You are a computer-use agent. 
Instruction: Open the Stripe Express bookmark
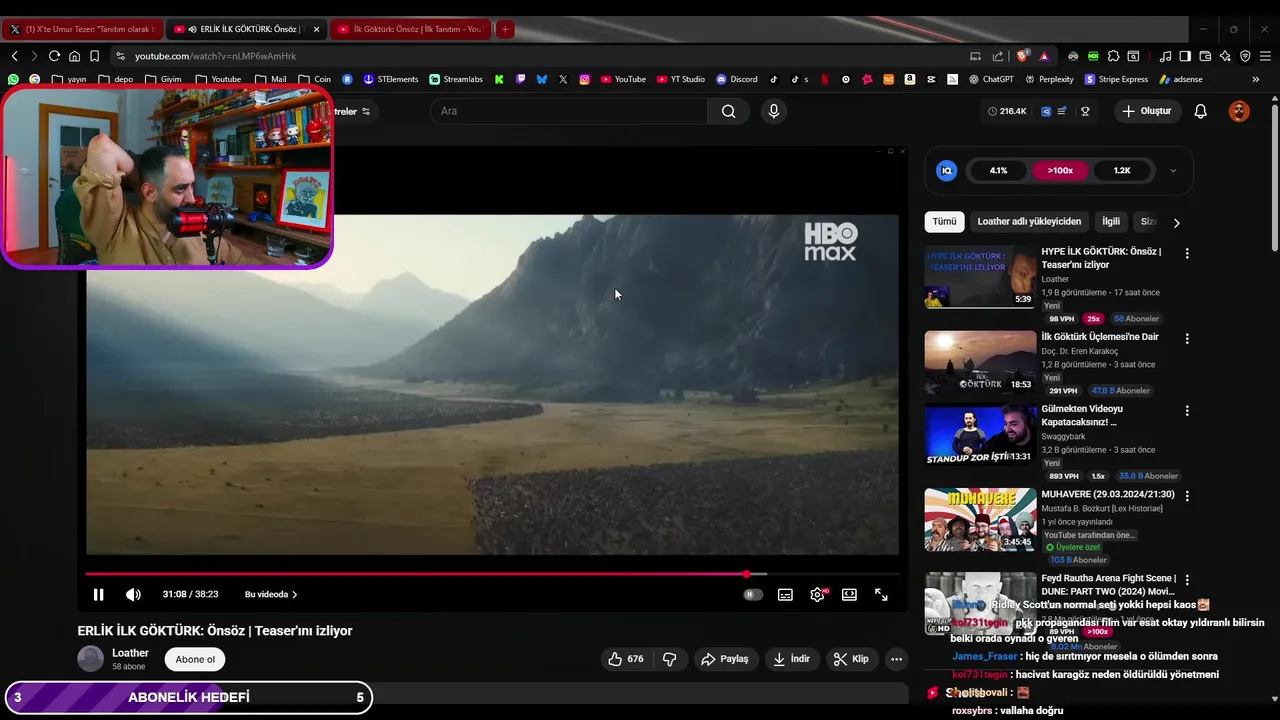(1116, 79)
